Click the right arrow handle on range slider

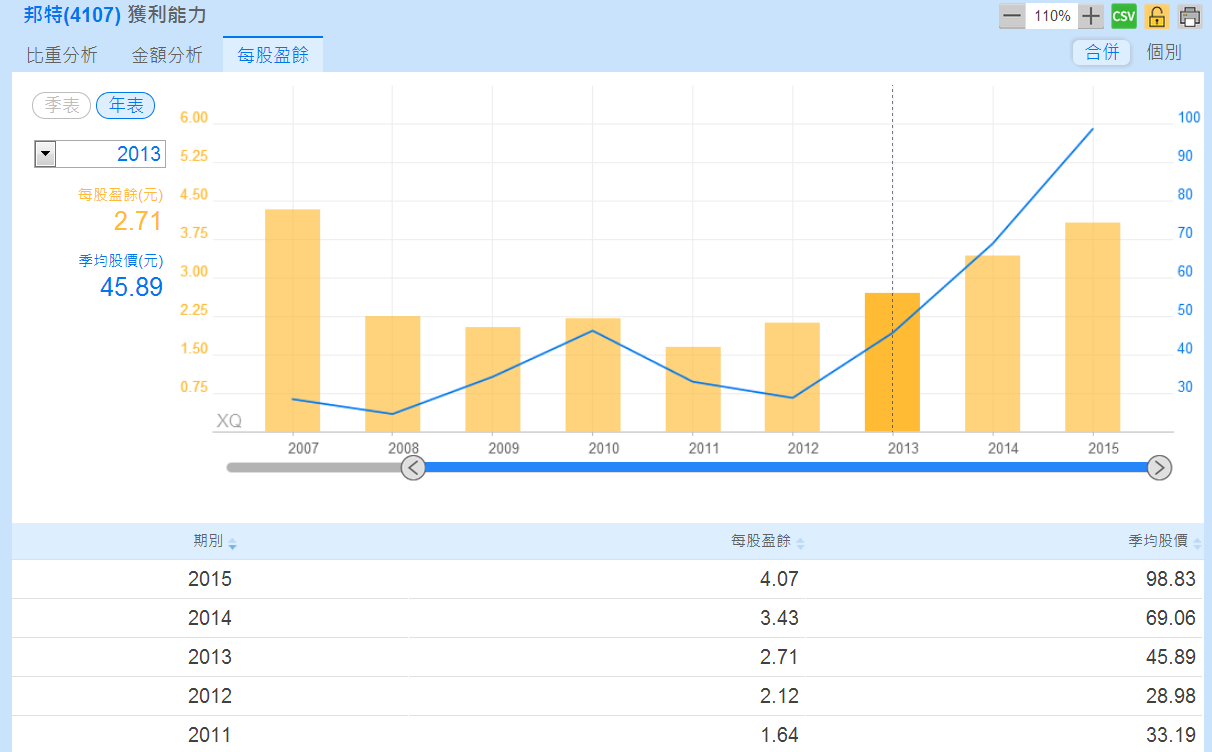point(1159,467)
